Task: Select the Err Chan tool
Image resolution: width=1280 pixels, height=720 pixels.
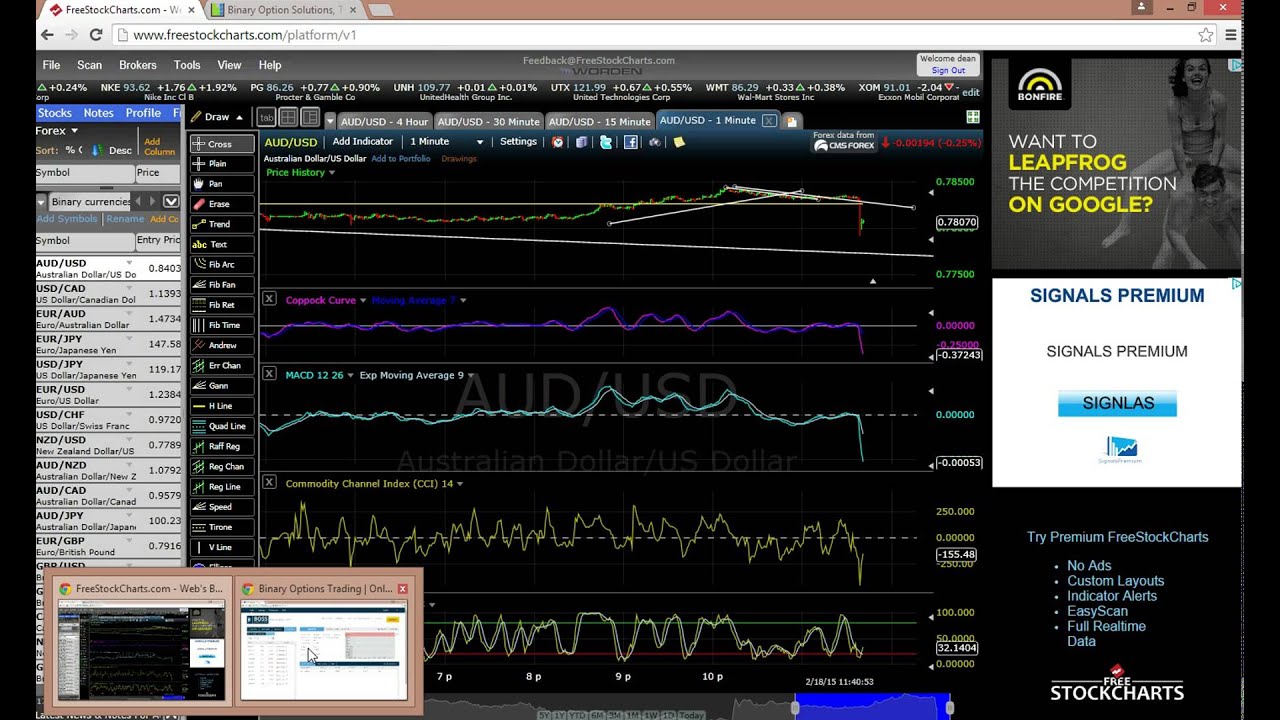Action: pyautogui.click(x=221, y=365)
